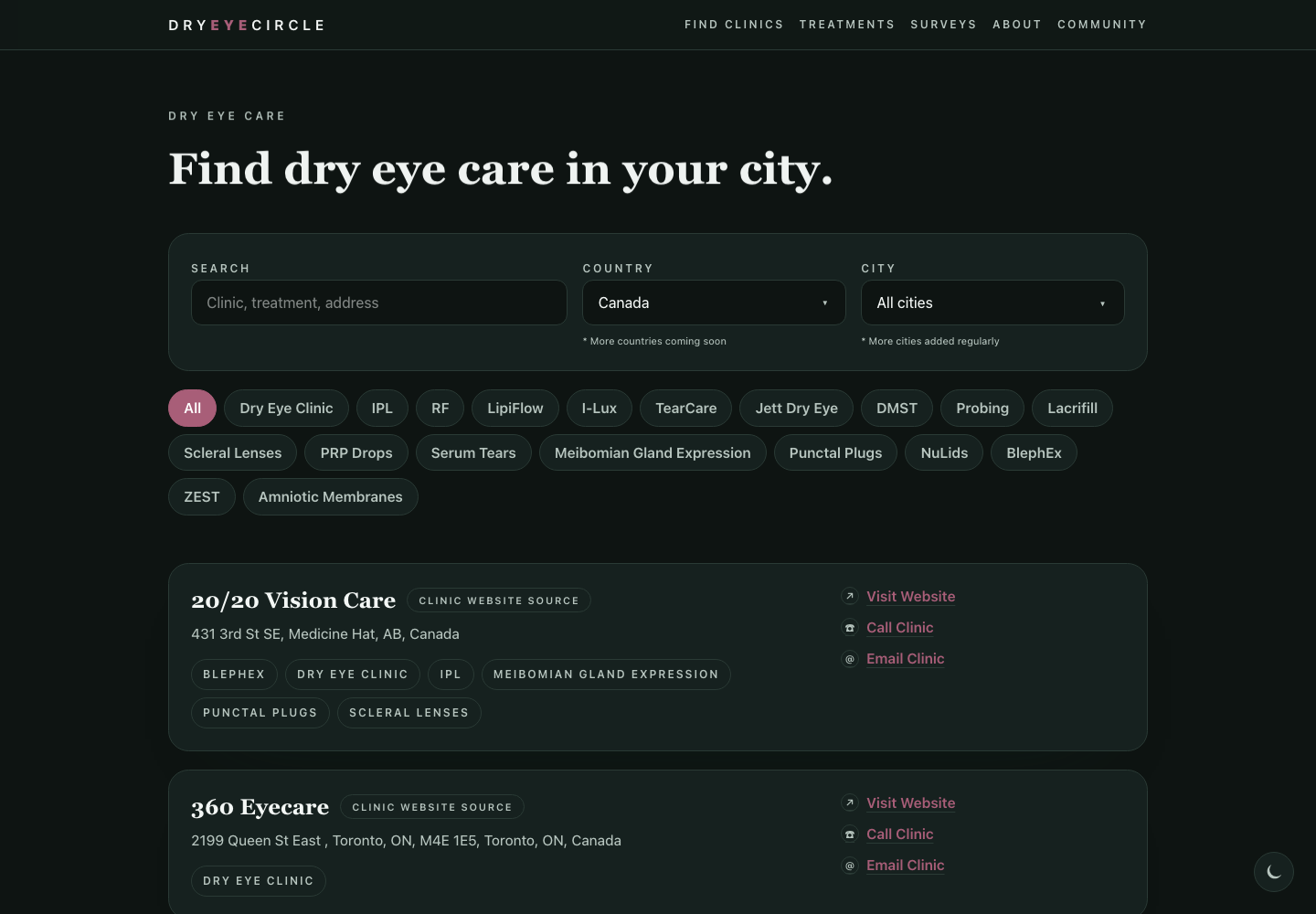
Task: Filter clinics by TearCare
Action: click(686, 408)
